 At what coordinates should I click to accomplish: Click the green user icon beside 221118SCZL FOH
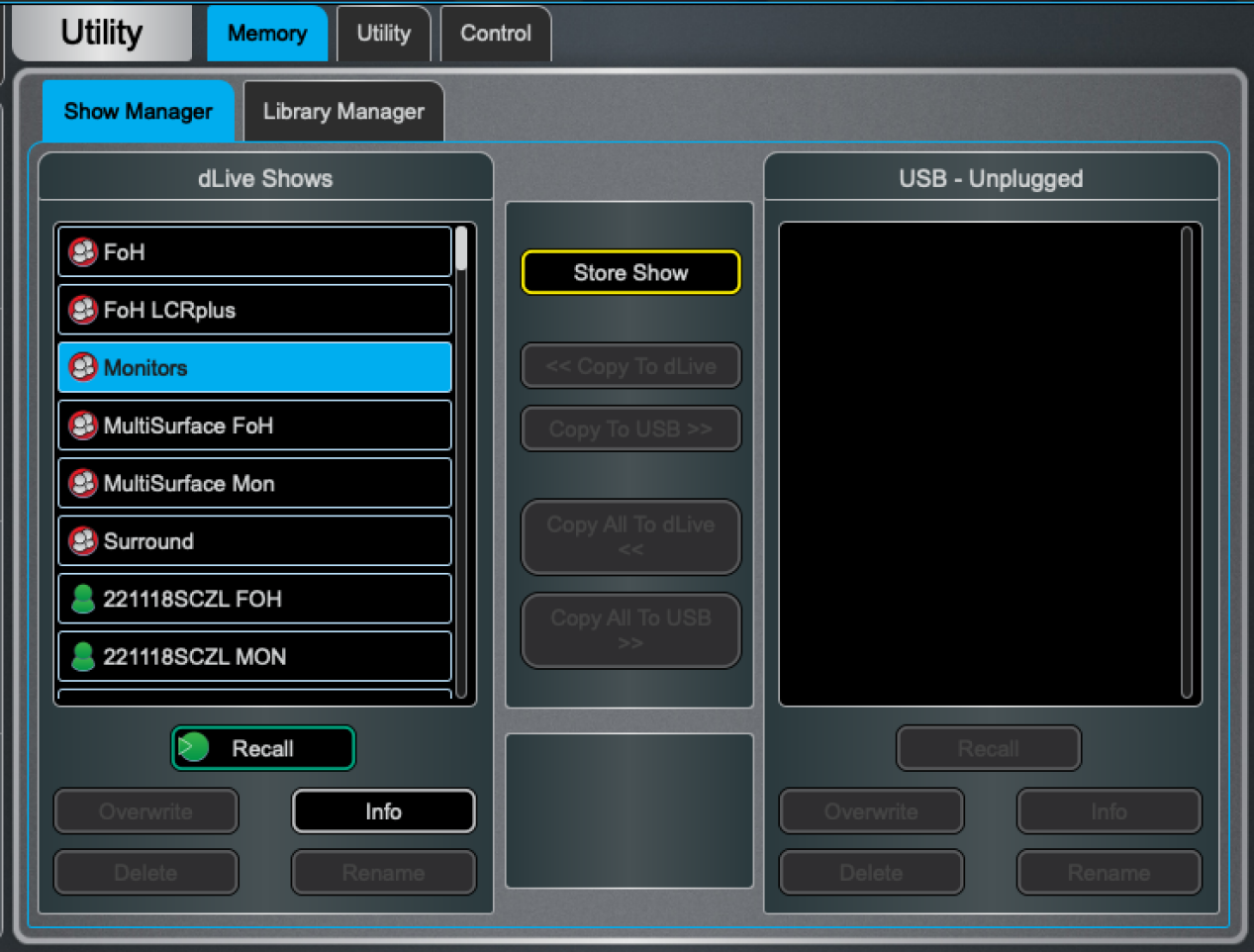click(x=83, y=599)
